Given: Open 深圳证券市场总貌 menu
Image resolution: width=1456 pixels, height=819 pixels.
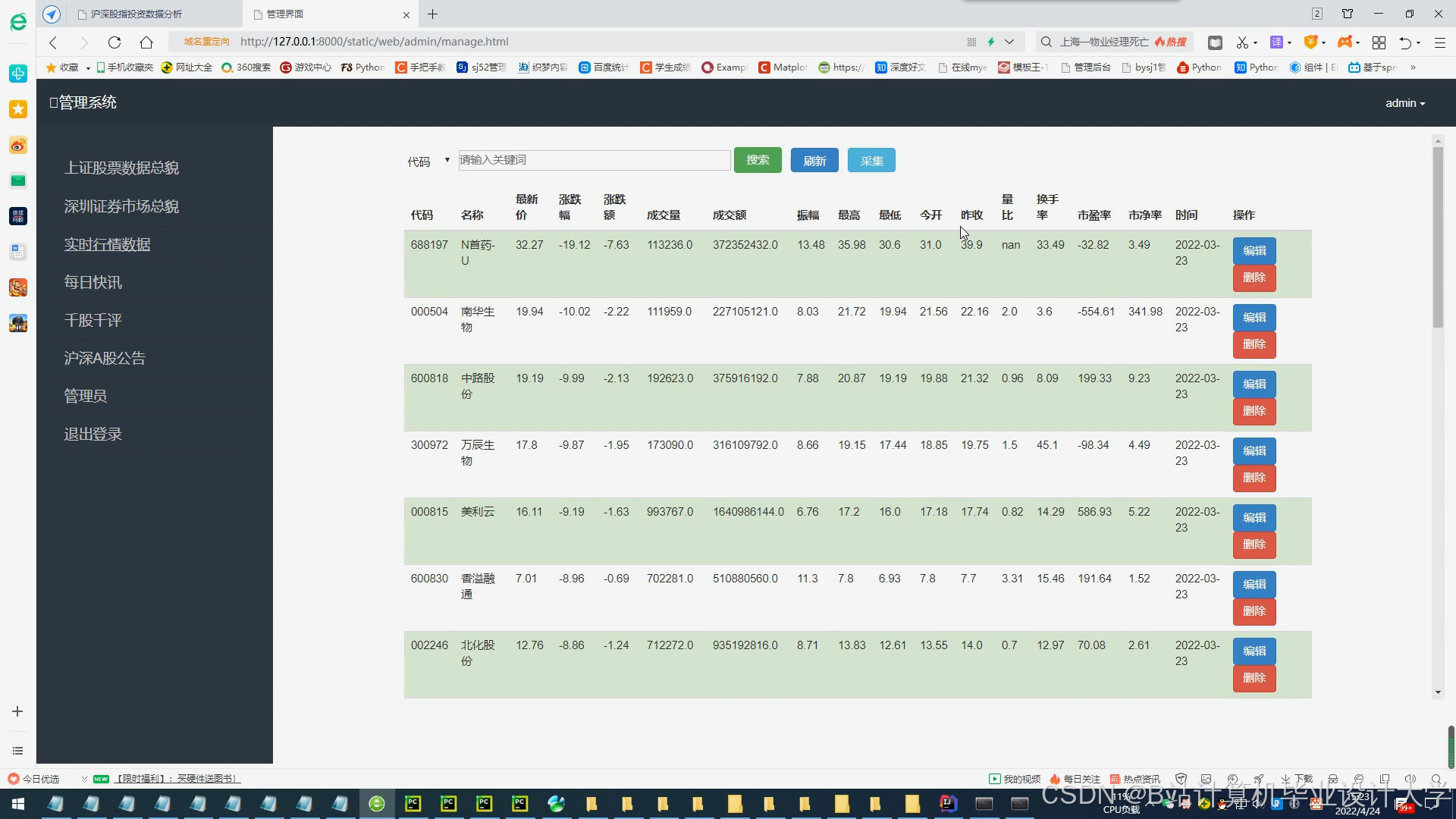Looking at the screenshot, I should (x=121, y=206).
